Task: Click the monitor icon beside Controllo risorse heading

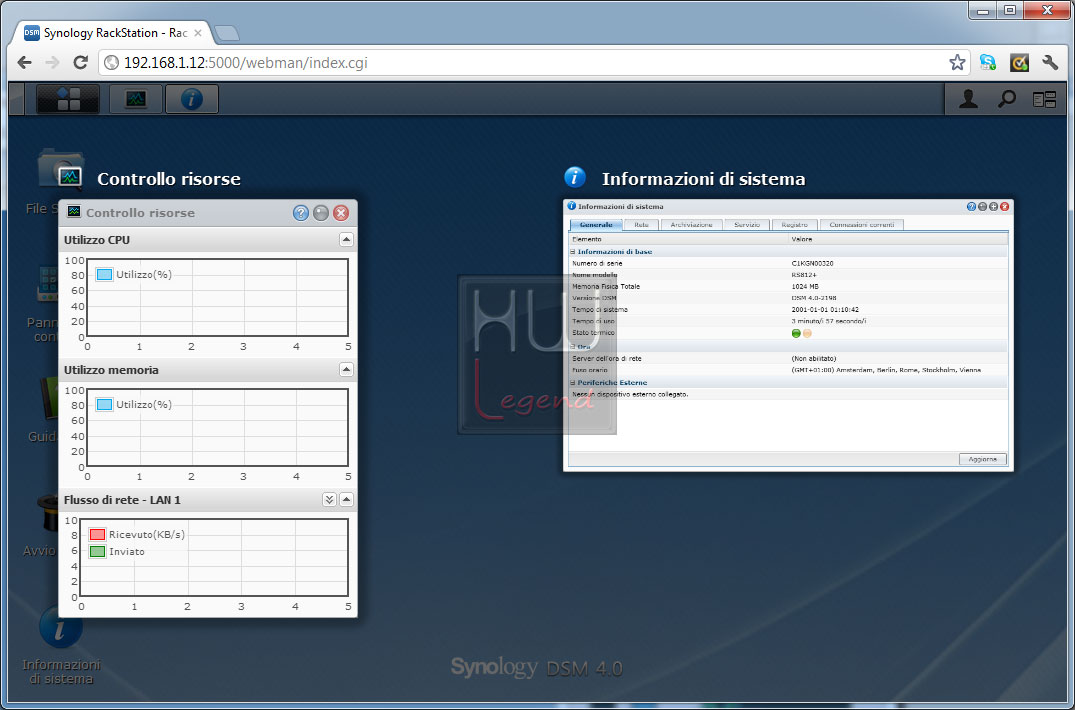Action: click(70, 177)
